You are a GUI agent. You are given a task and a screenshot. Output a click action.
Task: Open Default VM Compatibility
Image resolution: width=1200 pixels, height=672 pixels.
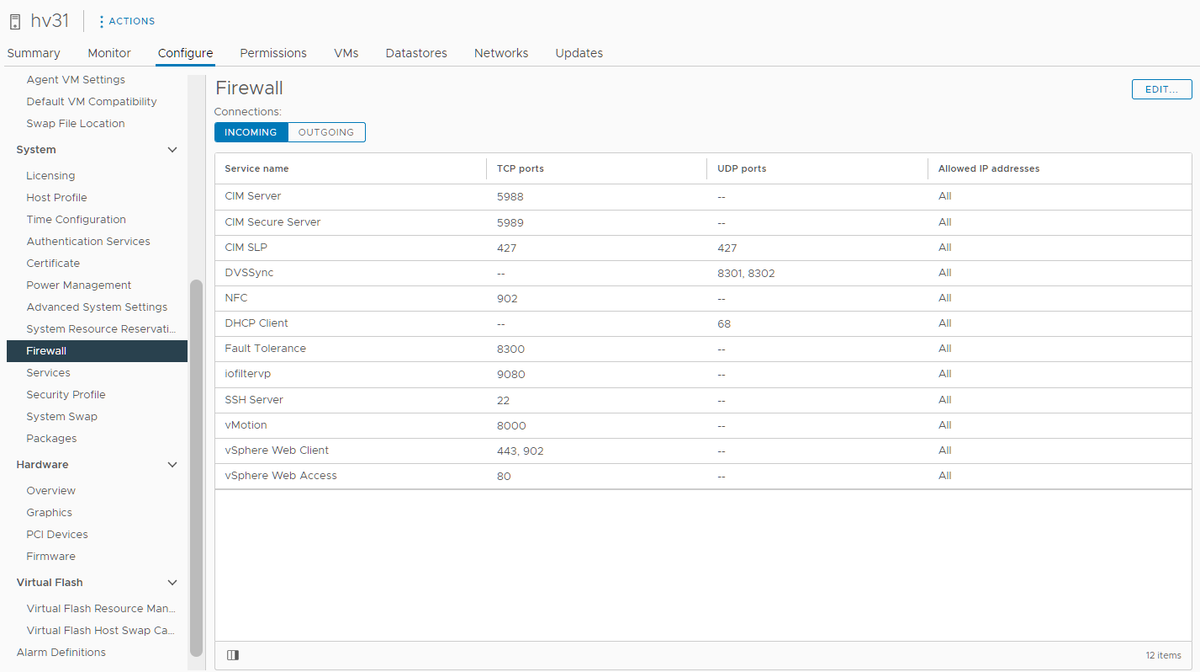(92, 102)
